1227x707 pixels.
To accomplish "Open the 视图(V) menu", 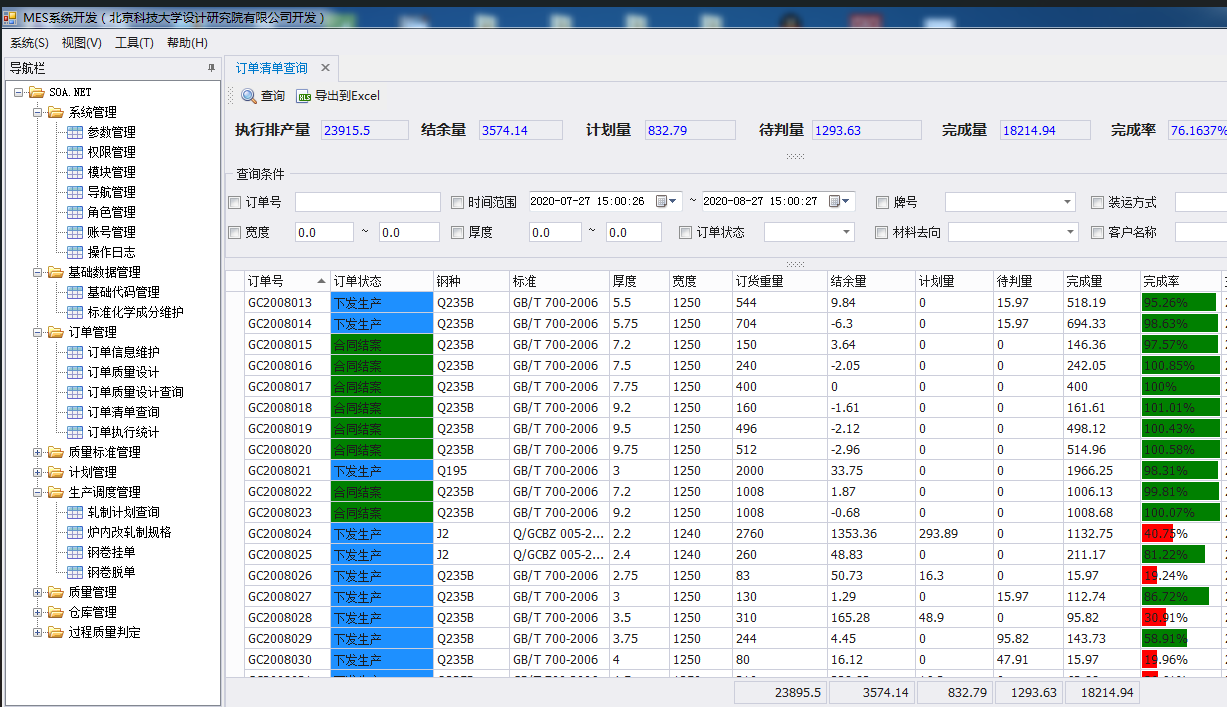I will (80, 43).
